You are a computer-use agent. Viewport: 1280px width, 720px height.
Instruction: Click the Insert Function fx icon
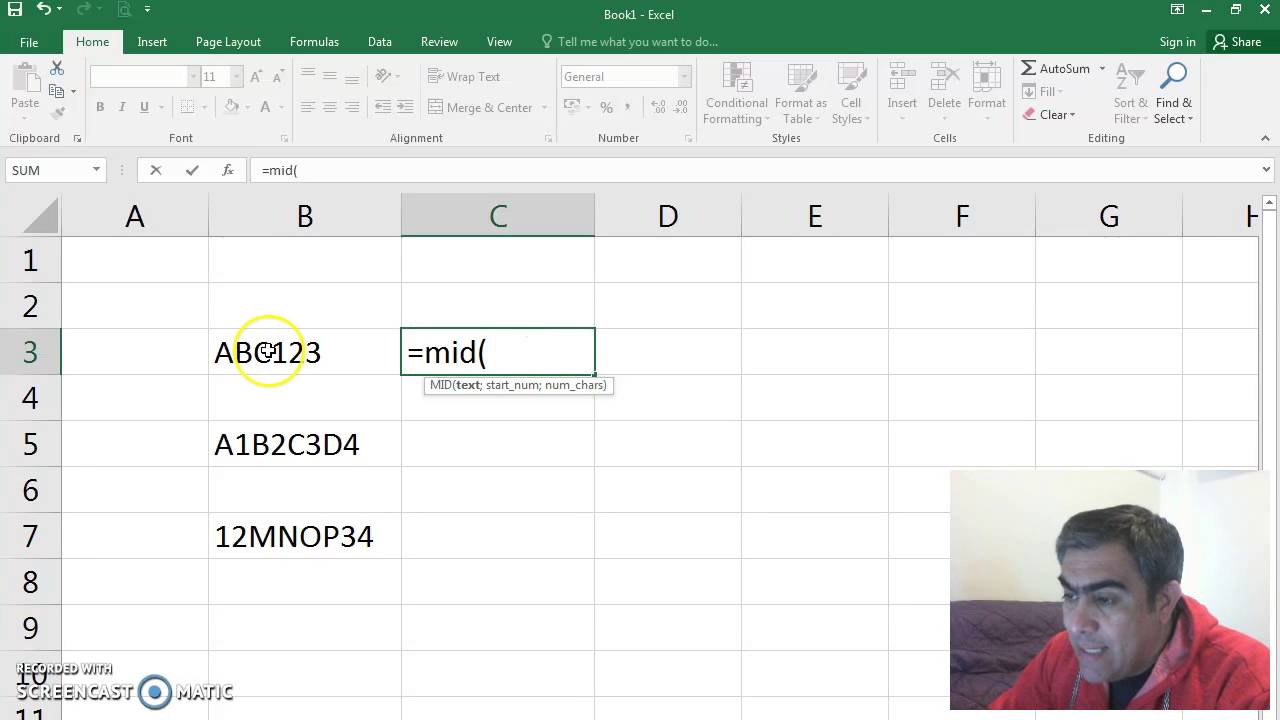[x=228, y=170]
